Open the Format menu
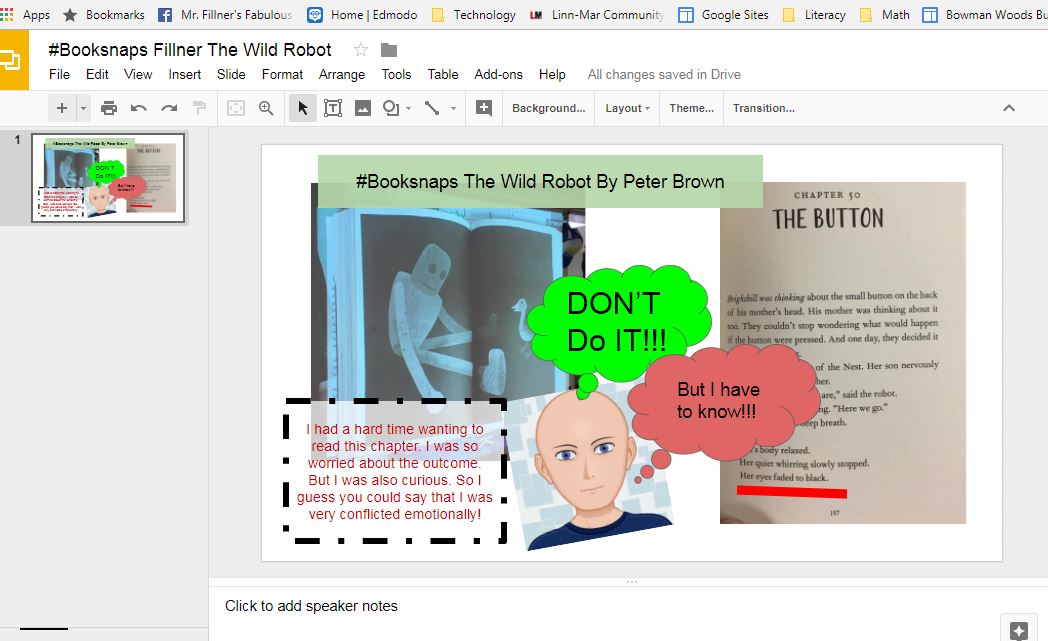This screenshot has height=641, width=1048. tap(282, 75)
